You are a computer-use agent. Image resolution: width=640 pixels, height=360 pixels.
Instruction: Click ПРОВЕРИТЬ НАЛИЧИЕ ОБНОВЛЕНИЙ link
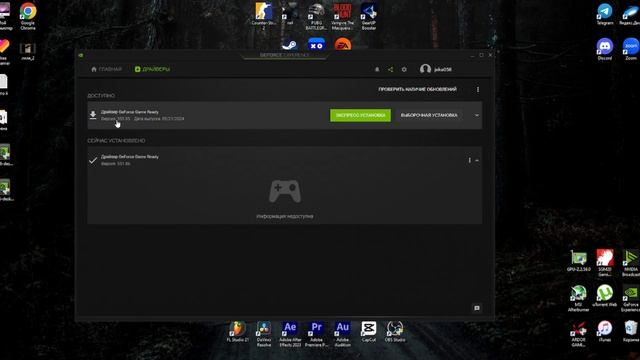[417, 89]
